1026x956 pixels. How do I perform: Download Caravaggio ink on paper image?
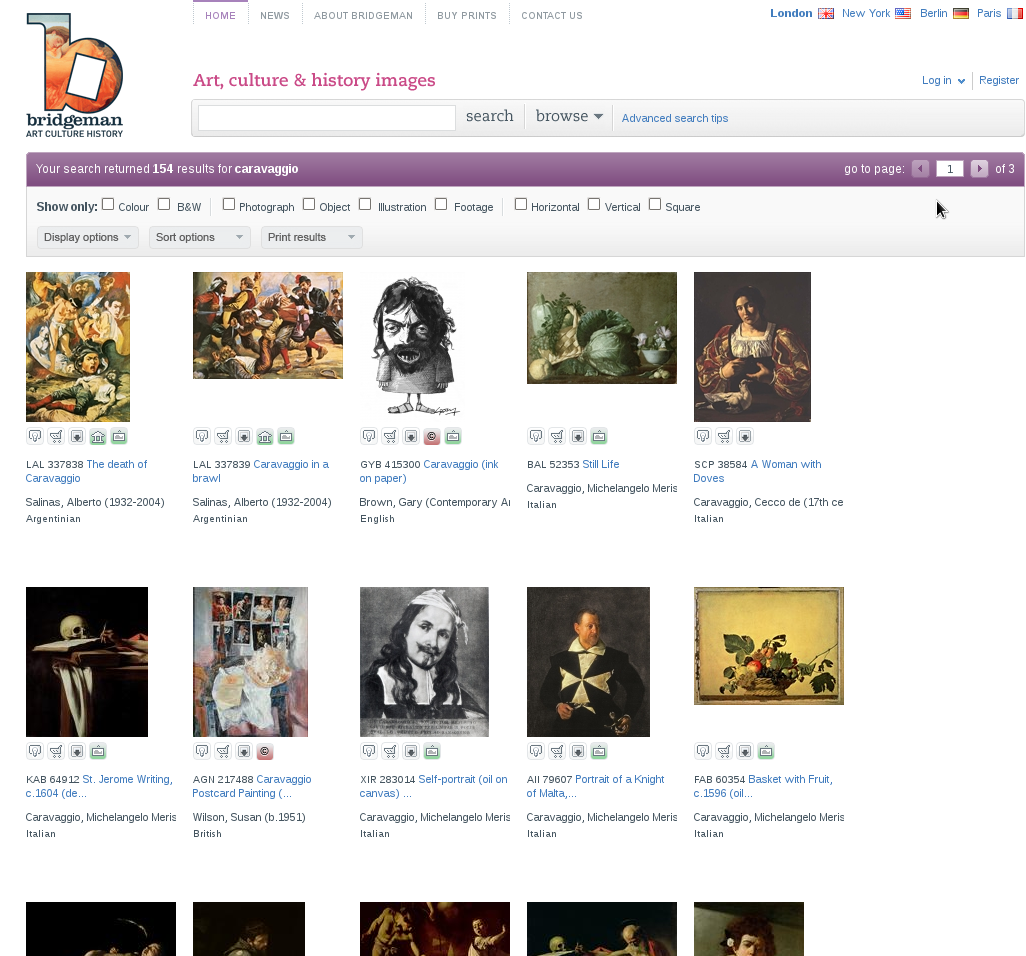411,436
